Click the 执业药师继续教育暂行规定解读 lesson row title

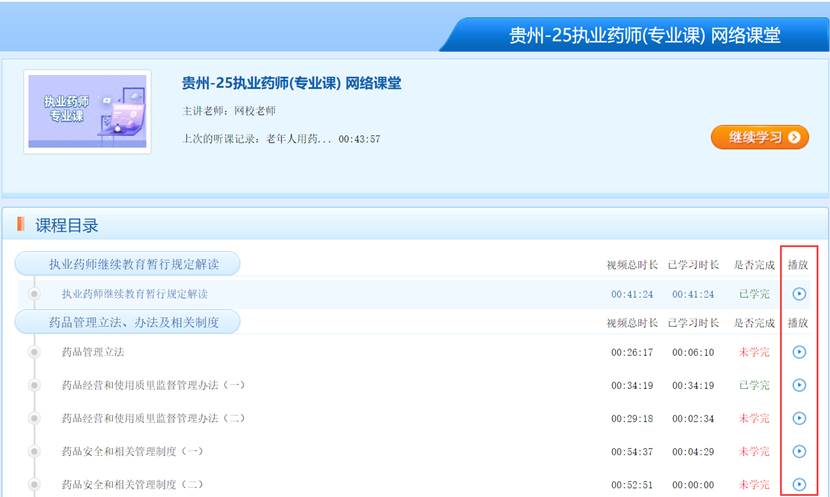pos(135,294)
